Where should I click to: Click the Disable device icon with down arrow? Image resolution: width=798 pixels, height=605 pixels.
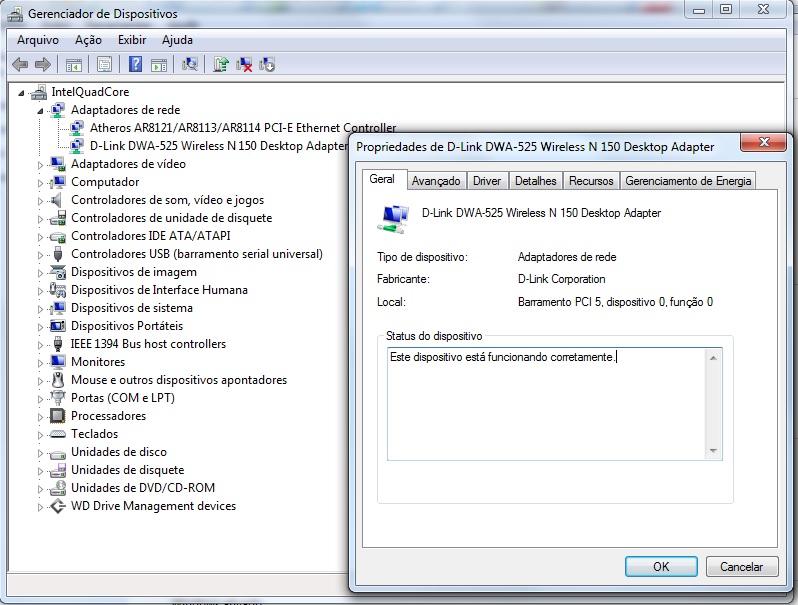[x=267, y=64]
